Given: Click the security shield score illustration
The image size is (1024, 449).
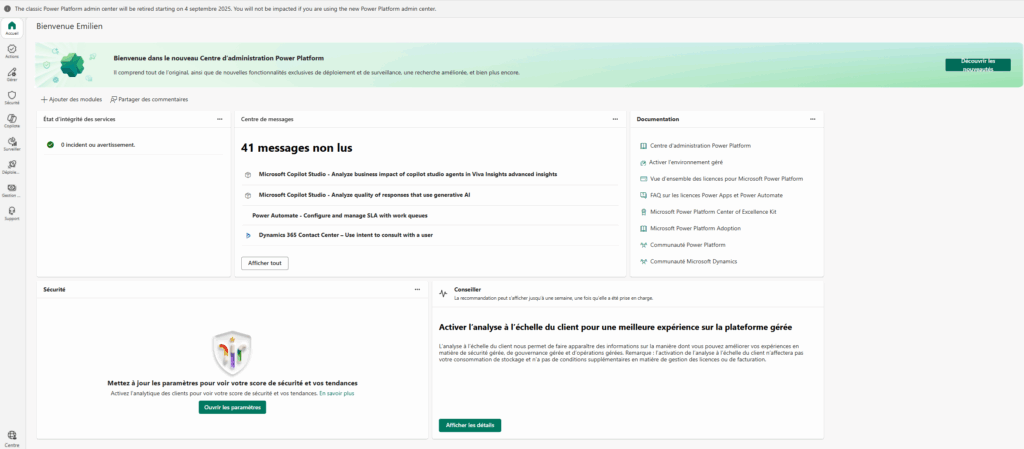Looking at the screenshot, I should pos(232,353).
